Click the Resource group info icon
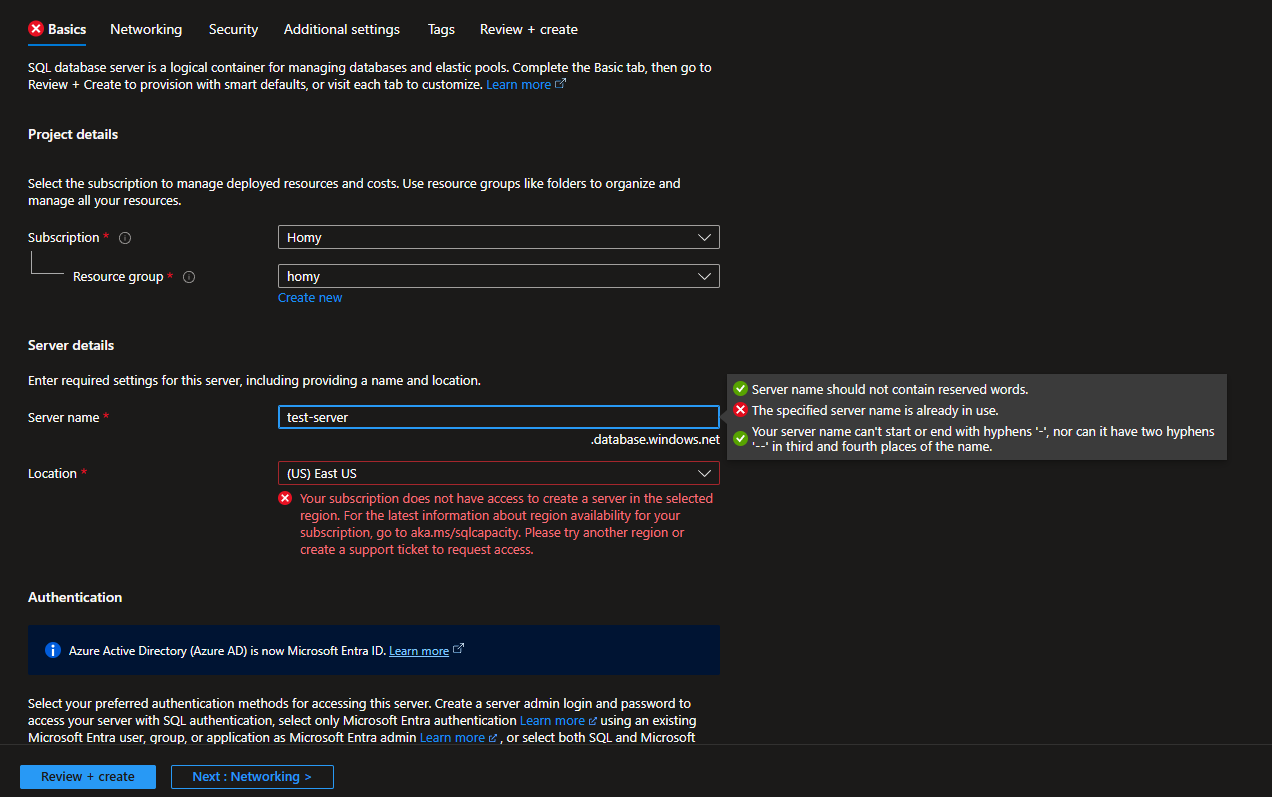This screenshot has height=797, width=1272. pos(189,277)
